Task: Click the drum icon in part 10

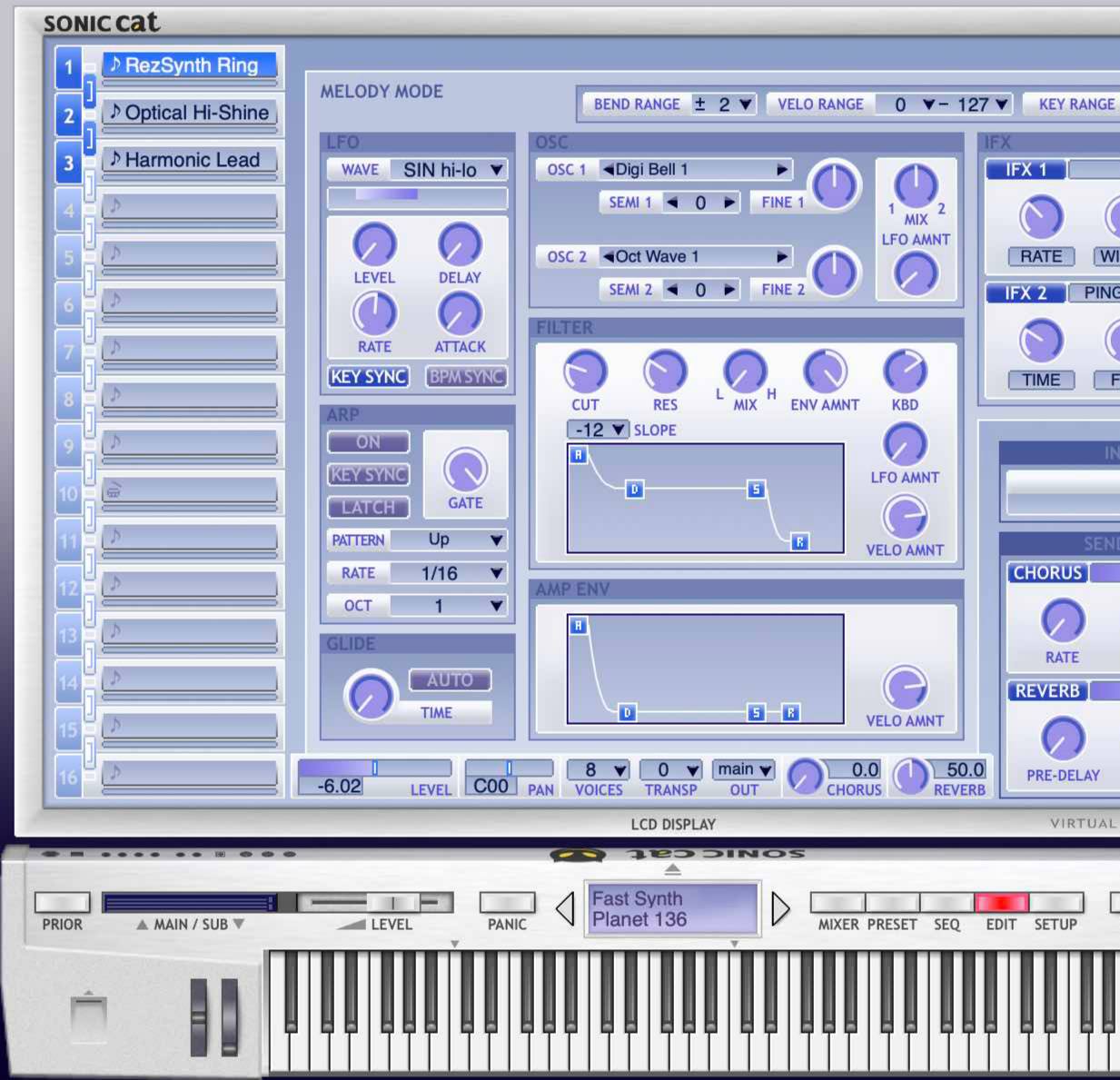Action: click(114, 490)
